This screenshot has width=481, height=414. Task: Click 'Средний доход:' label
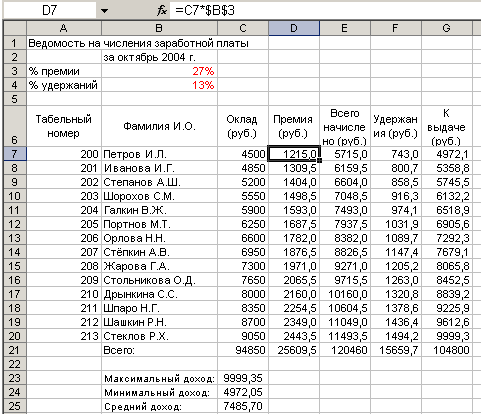tap(159, 406)
